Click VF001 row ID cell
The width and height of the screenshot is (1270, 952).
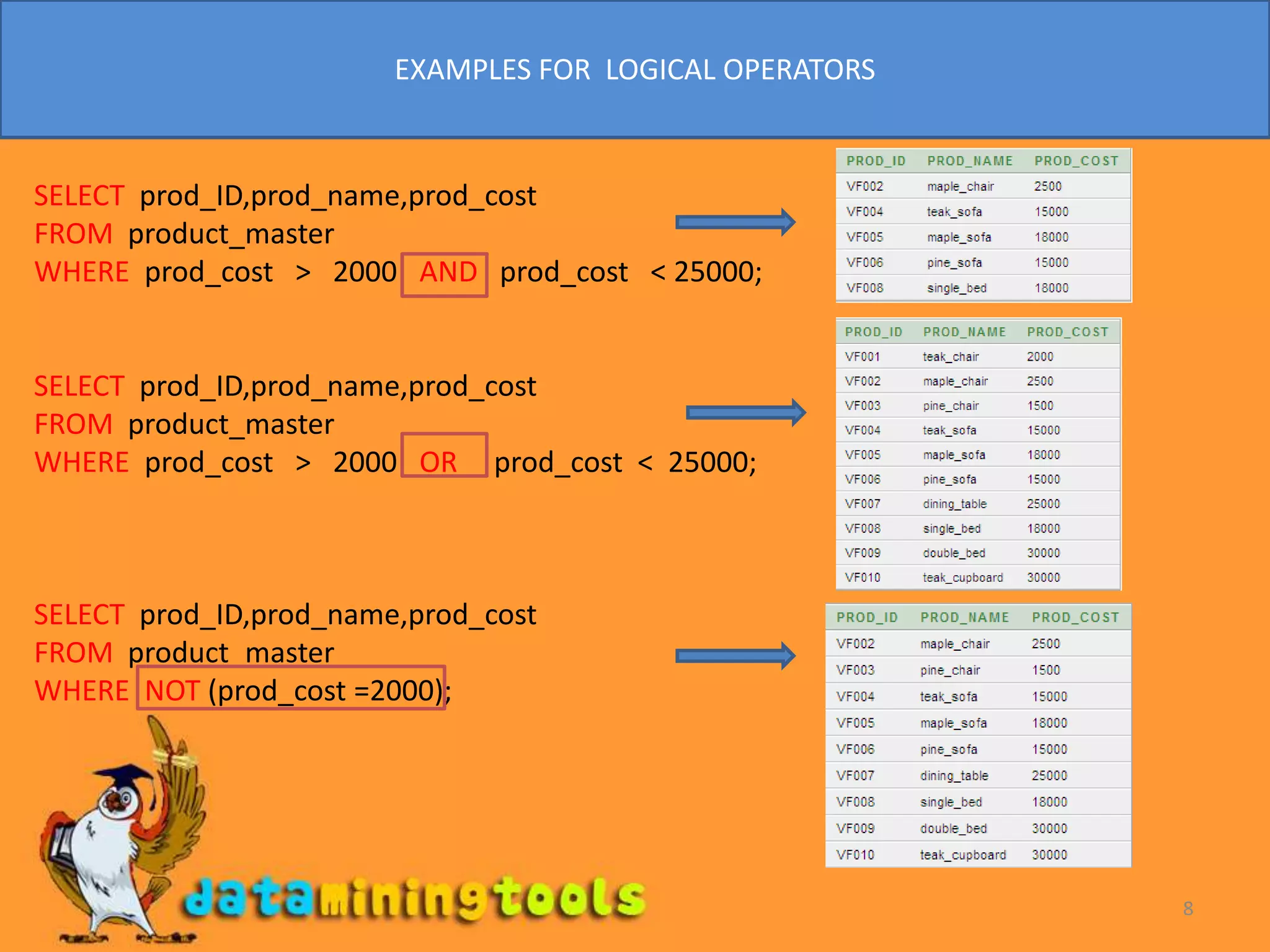tap(862, 357)
